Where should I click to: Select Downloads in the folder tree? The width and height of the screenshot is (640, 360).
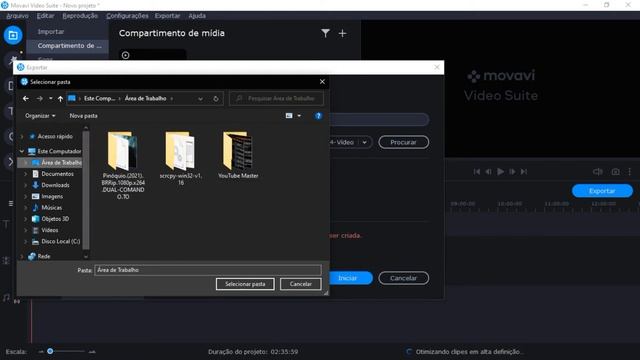pos(55,185)
